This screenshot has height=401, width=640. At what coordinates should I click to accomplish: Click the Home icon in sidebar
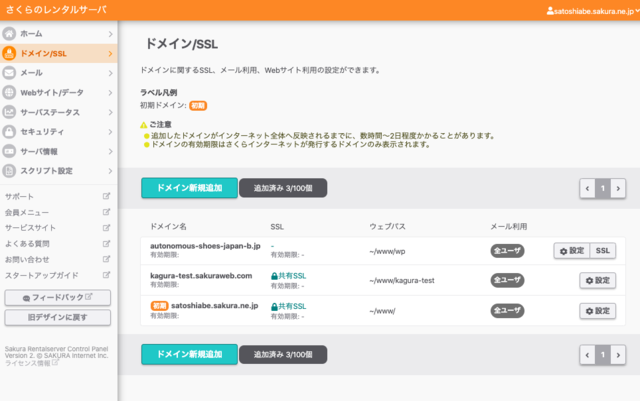pyautogui.click(x=10, y=34)
